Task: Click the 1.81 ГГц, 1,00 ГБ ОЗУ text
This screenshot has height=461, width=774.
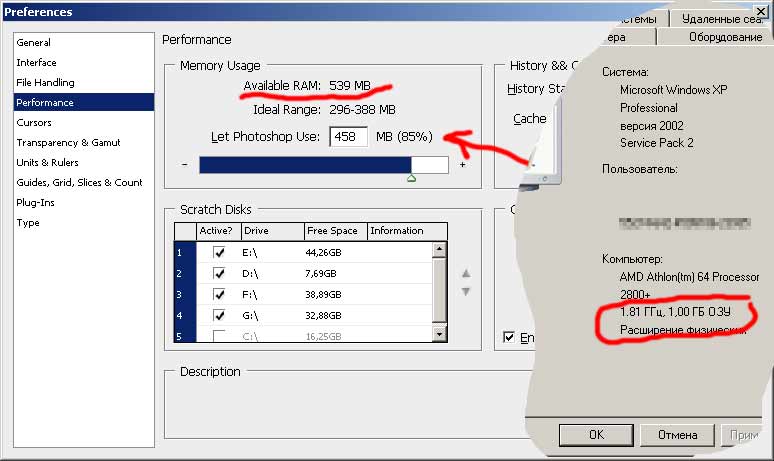Action: (x=675, y=312)
